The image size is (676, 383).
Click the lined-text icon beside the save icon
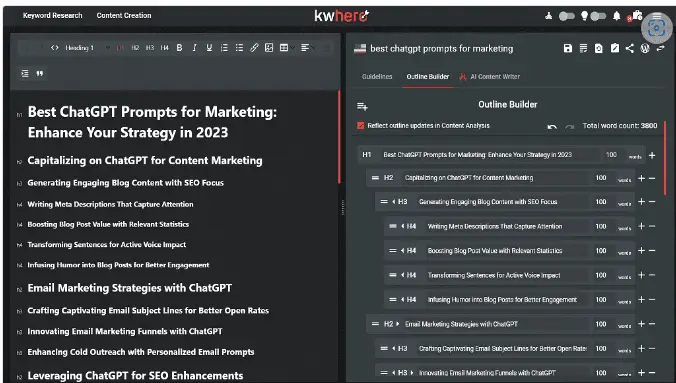pos(583,48)
